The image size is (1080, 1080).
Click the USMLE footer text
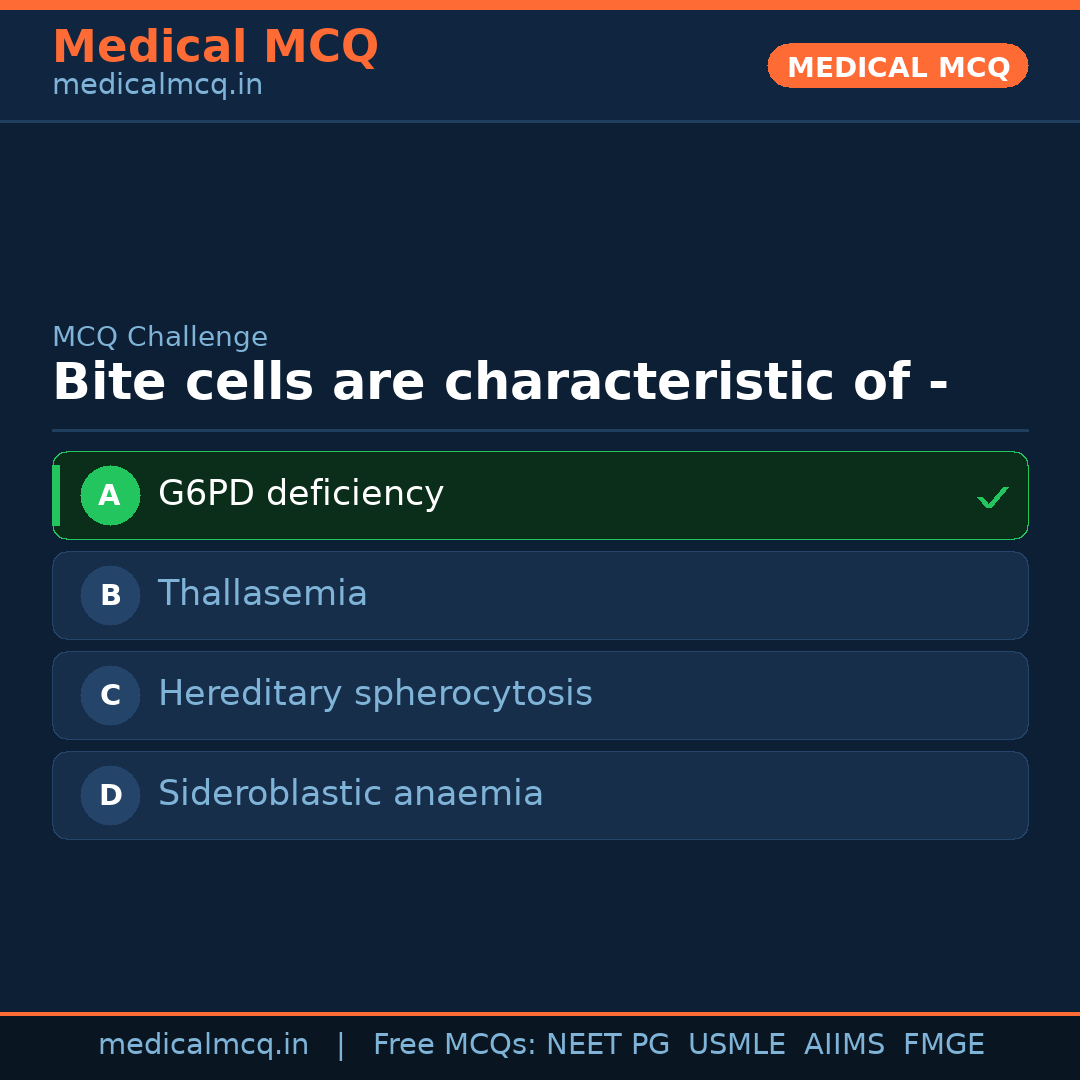(x=736, y=1045)
